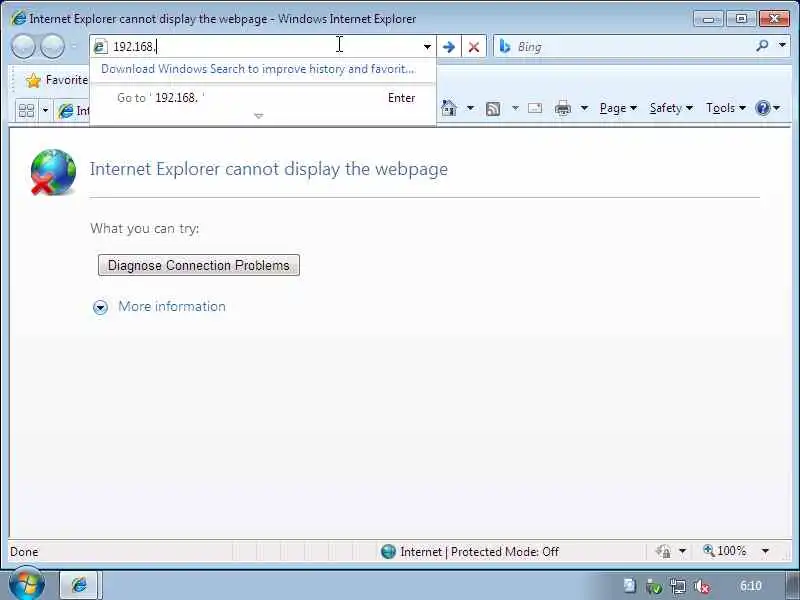This screenshot has width=800, height=600.
Task: Expand the Quick Tabs dropdown arrow
Action: (45, 110)
